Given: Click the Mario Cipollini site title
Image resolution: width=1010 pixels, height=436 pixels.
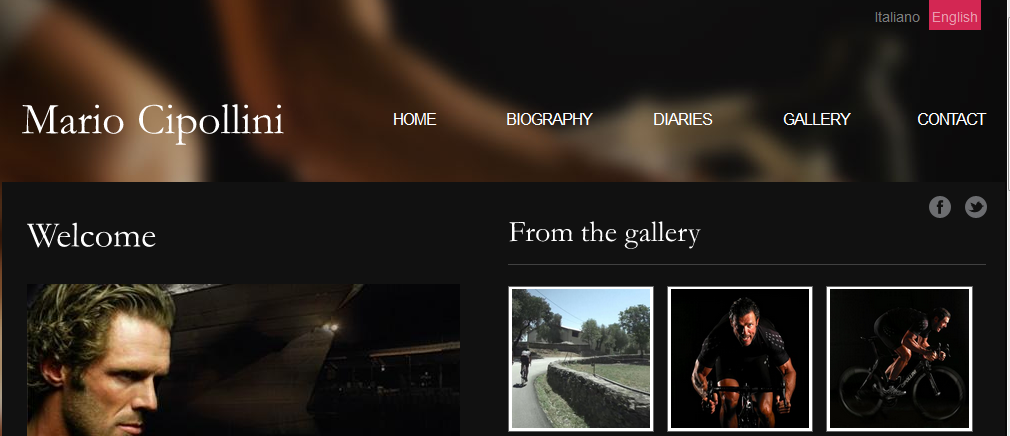Looking at the screenshot, I should 153,120.
